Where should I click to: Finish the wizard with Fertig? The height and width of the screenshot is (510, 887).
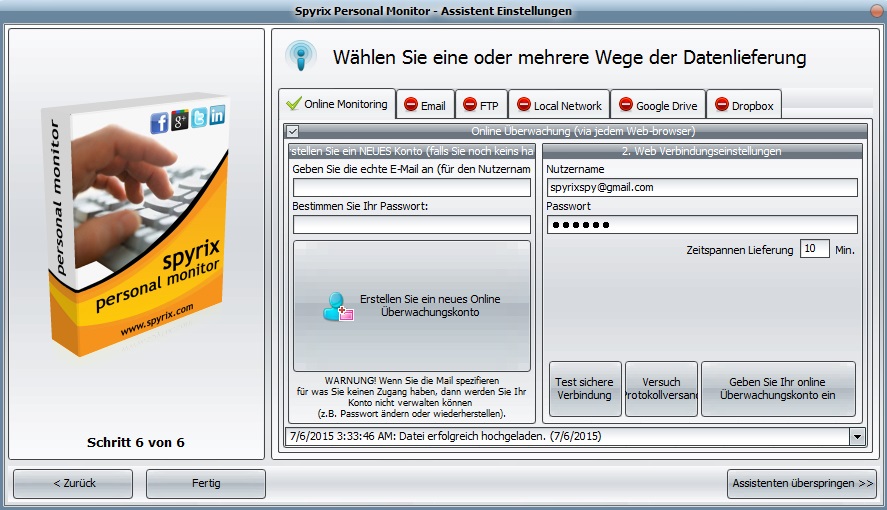(206, 483)
